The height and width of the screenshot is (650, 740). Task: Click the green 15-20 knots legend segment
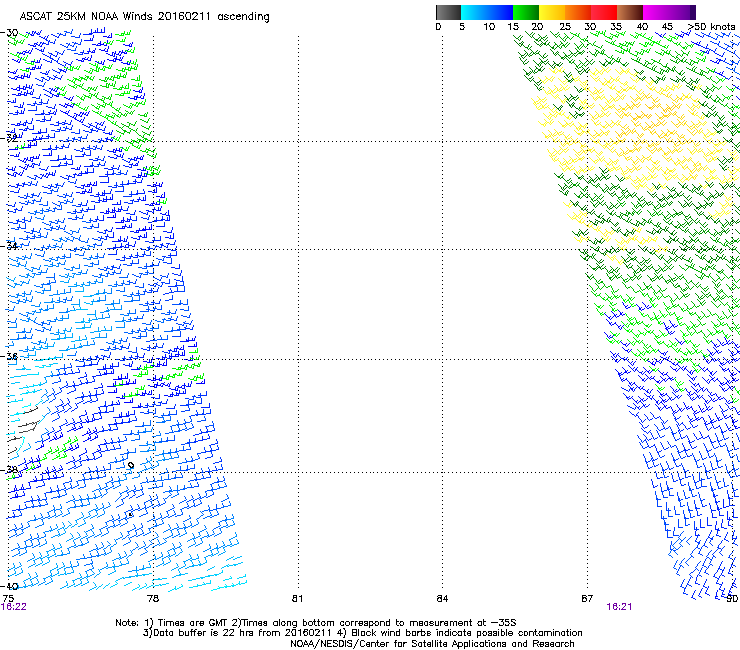(526, 12)
